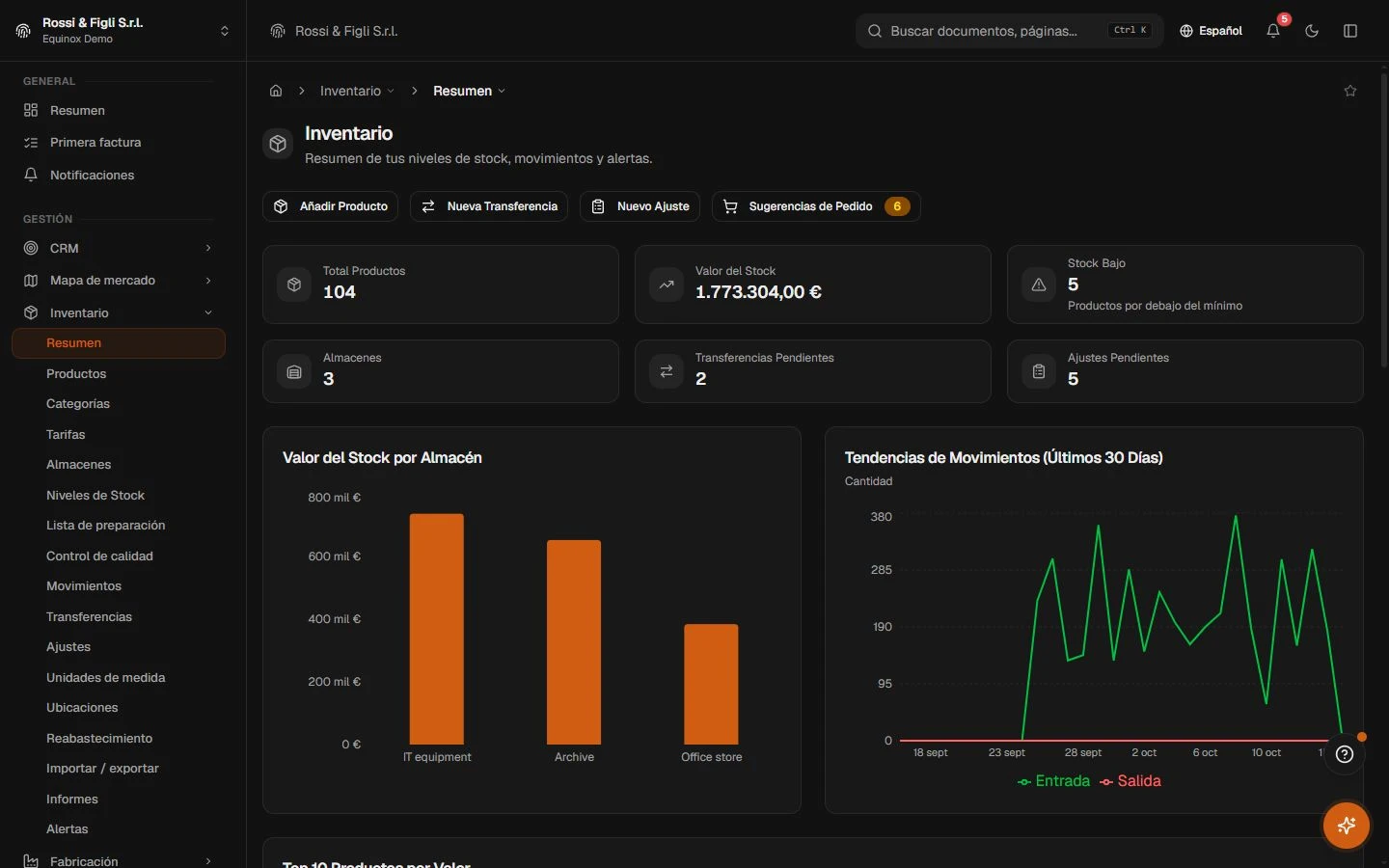Toggle the sidebar panel layout icon

pyautogui.click(x=1350, y=31)
